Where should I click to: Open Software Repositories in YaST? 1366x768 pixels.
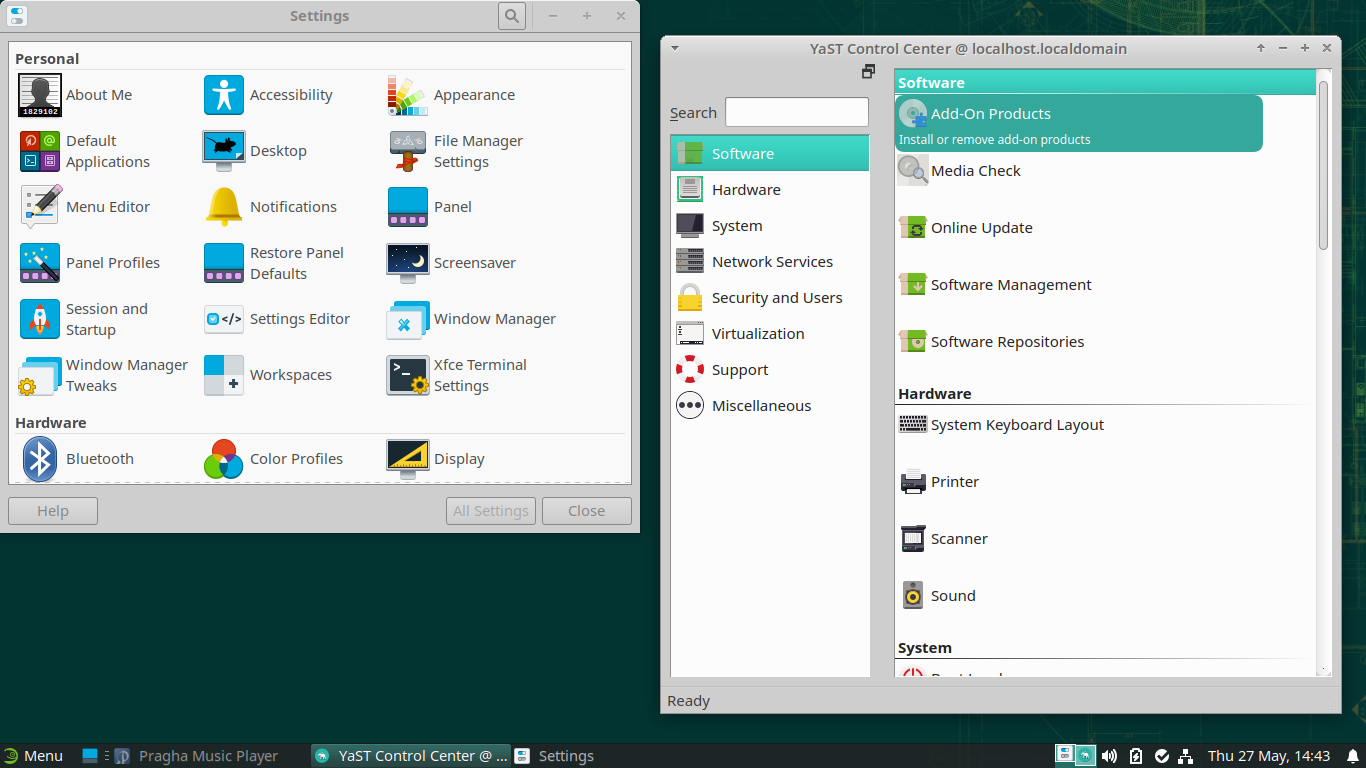[x=991, y=342]
